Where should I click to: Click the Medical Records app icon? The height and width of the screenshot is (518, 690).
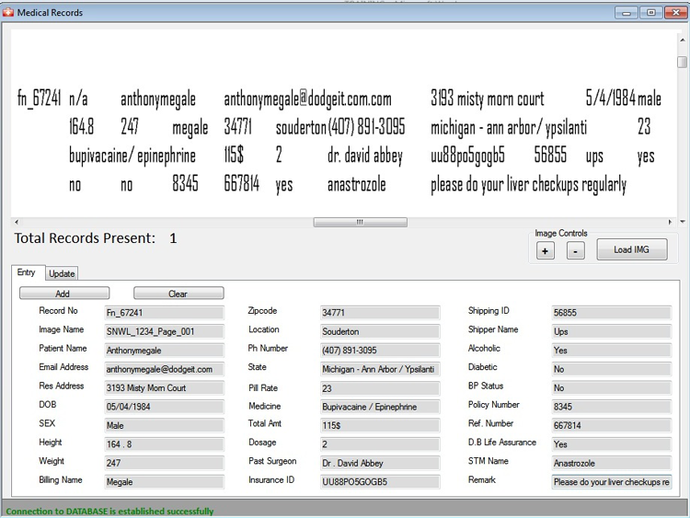(x=8, y=12)
